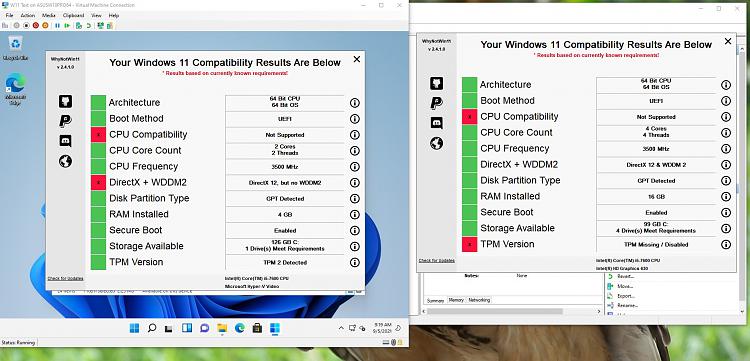Click the Revert toolbar icon in VM Connection

click(88, 25)
